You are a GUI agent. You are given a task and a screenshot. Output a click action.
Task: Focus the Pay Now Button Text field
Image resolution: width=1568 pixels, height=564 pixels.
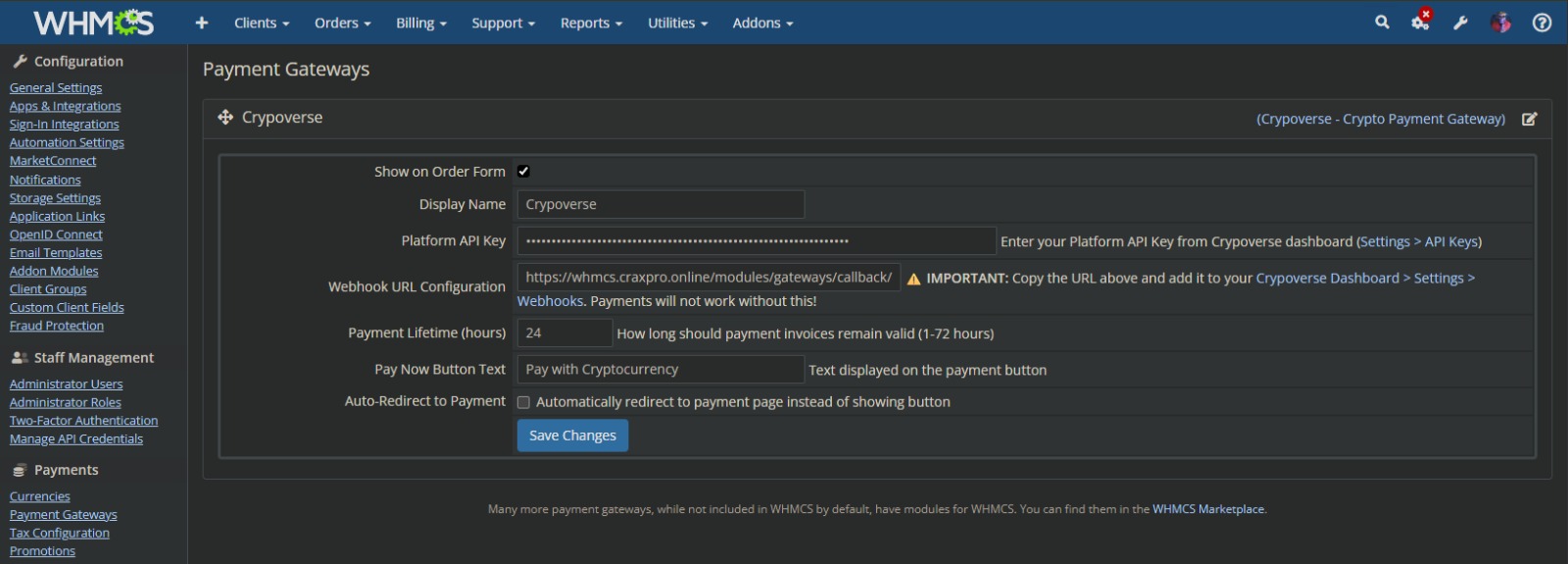coord(661,369)
